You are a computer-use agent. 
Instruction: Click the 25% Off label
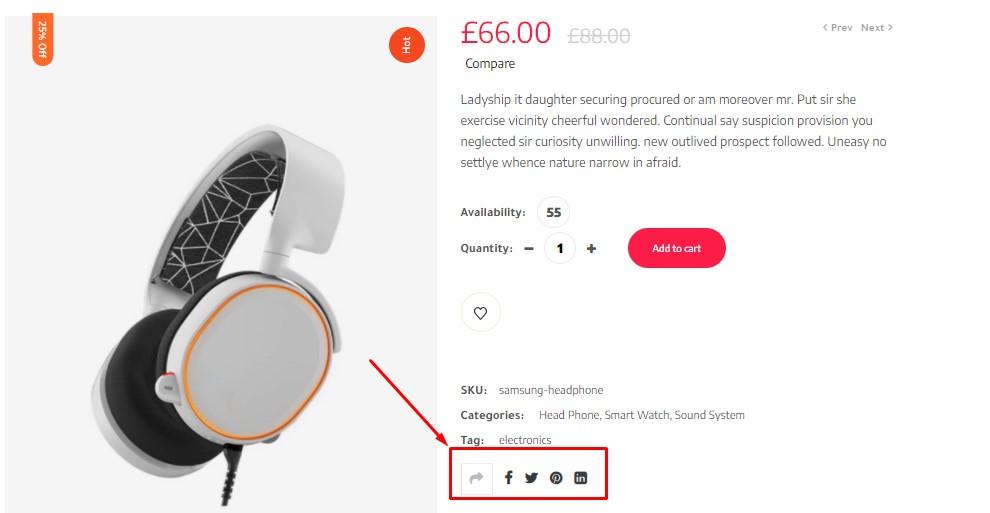43,40
